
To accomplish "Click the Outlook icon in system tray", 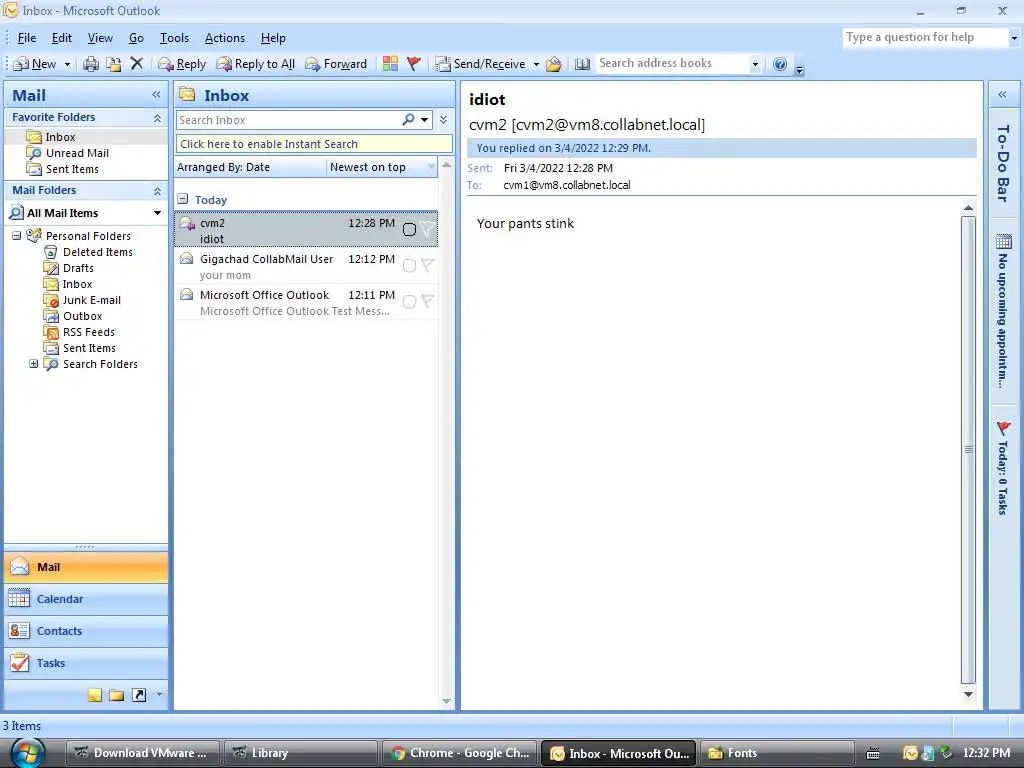I will point(910,754).
